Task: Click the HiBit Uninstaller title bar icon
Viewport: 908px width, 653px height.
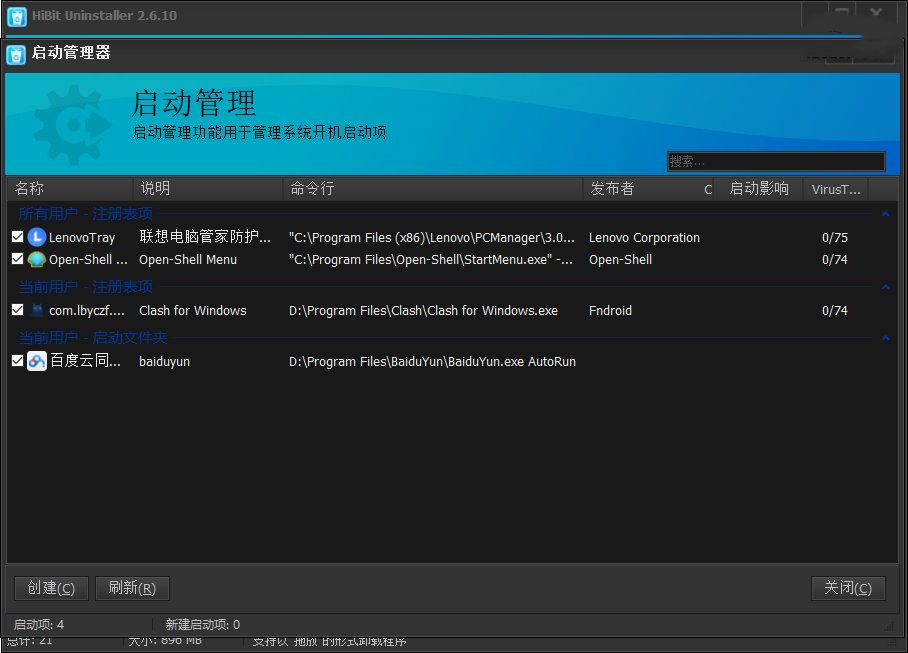Action: 17,16
